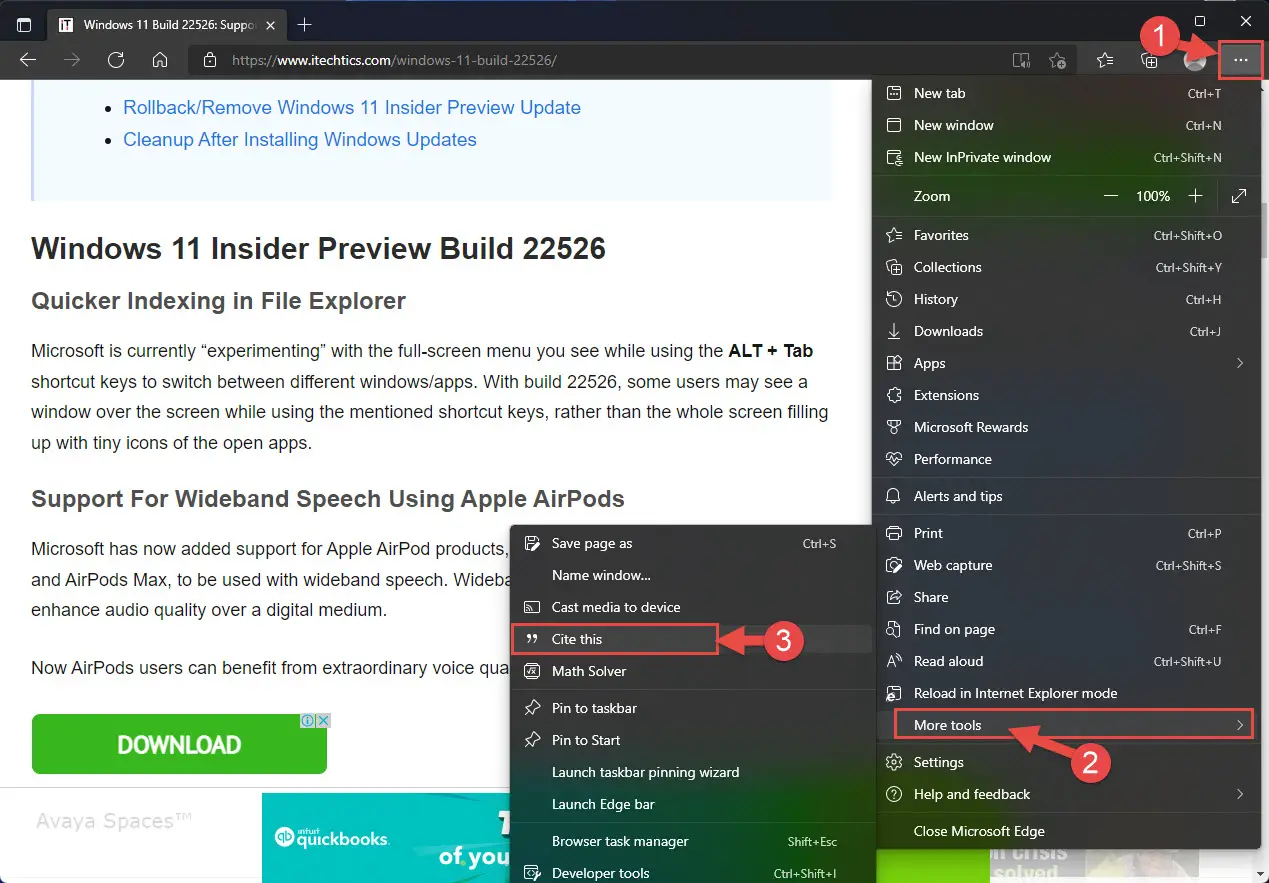Choose Reload in Internet Explorer mode
The width and height of the screenshot is (1269, 883).
pos(1065,693)
